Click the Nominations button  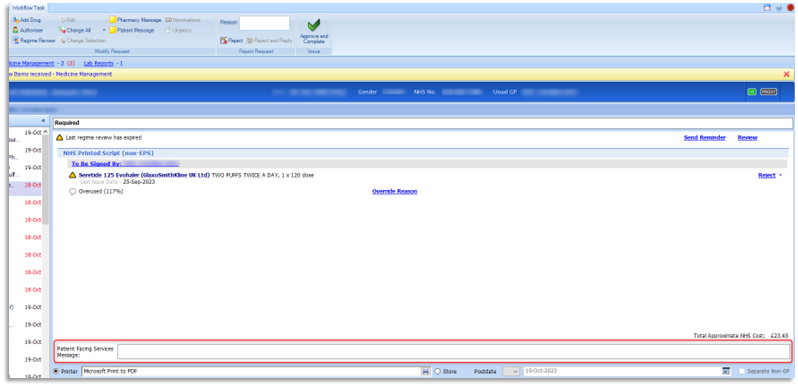tap(183, 20)
